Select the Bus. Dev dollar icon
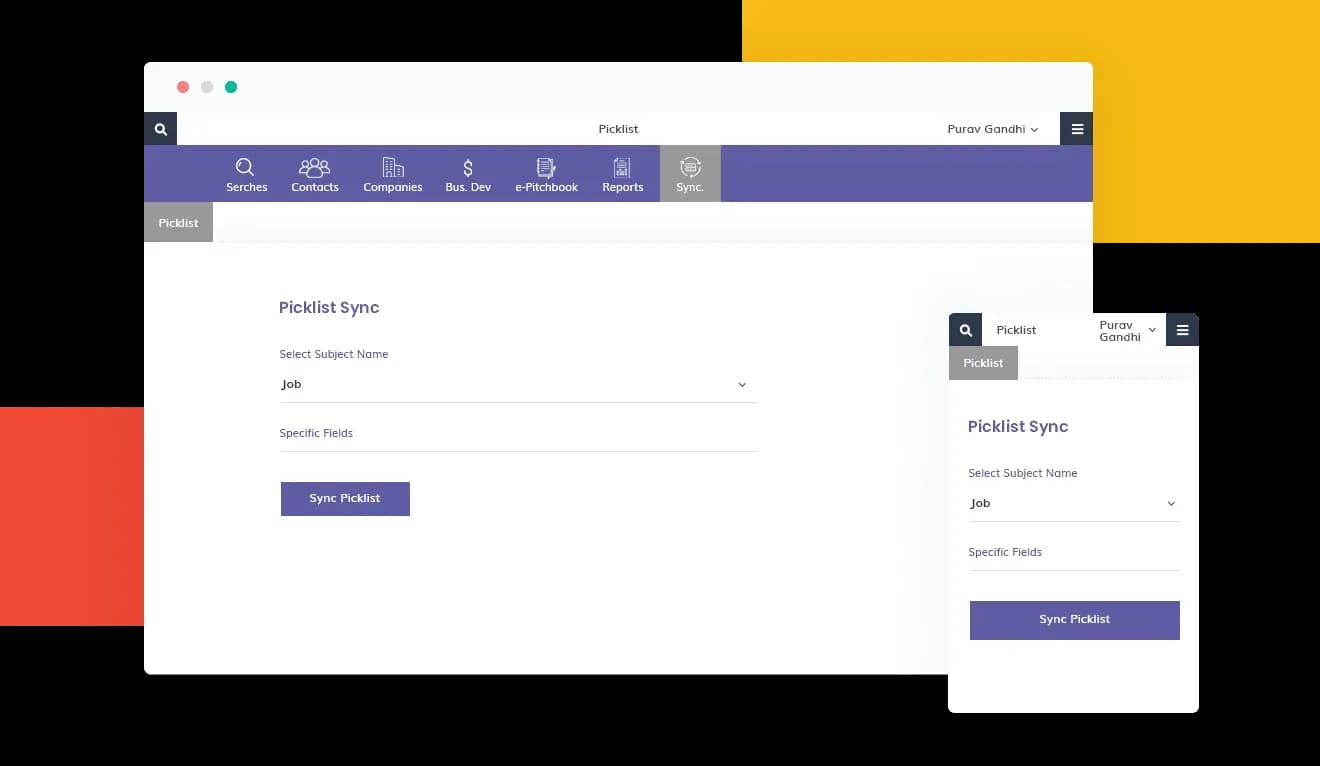 point(468,168)
